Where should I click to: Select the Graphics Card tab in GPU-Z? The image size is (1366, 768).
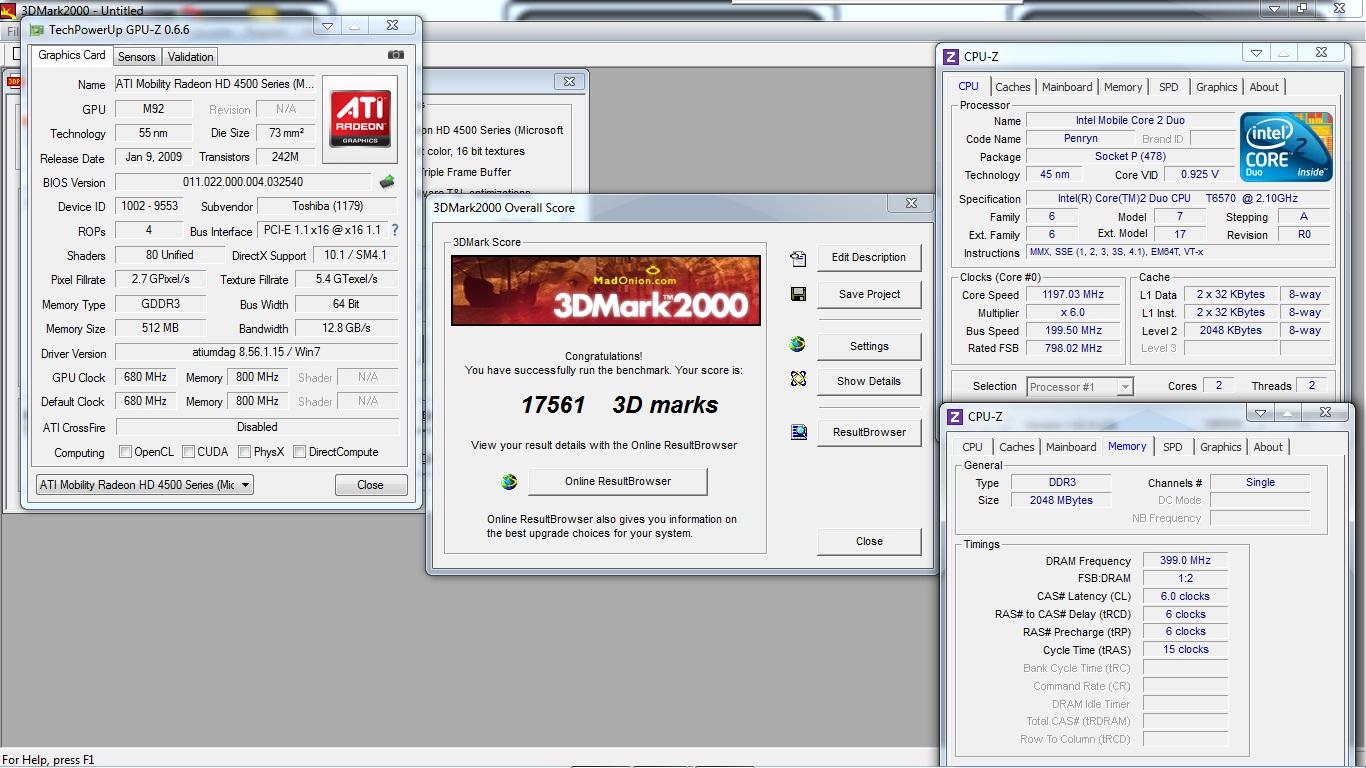(x=72, y=55)
